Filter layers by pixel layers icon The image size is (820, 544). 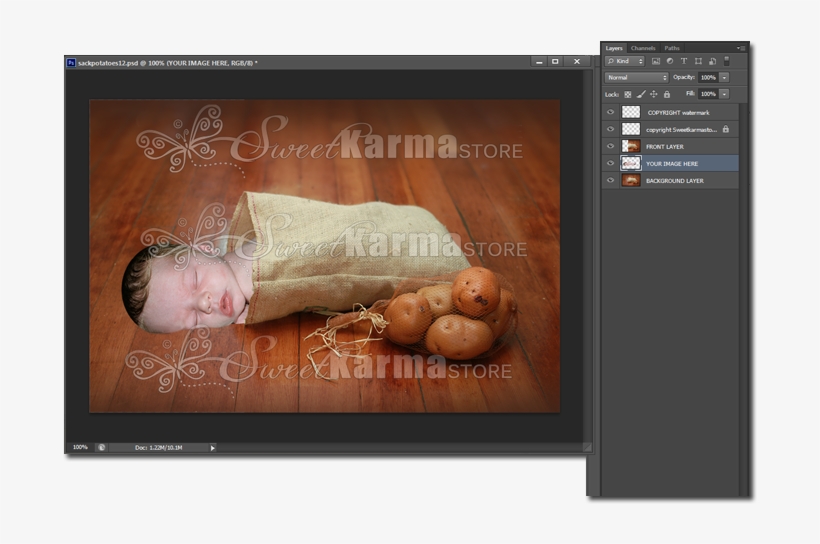click(656, 61)
